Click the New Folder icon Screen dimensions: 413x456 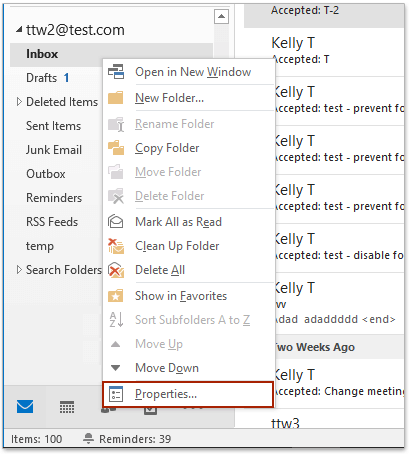(x=116, y=98)
